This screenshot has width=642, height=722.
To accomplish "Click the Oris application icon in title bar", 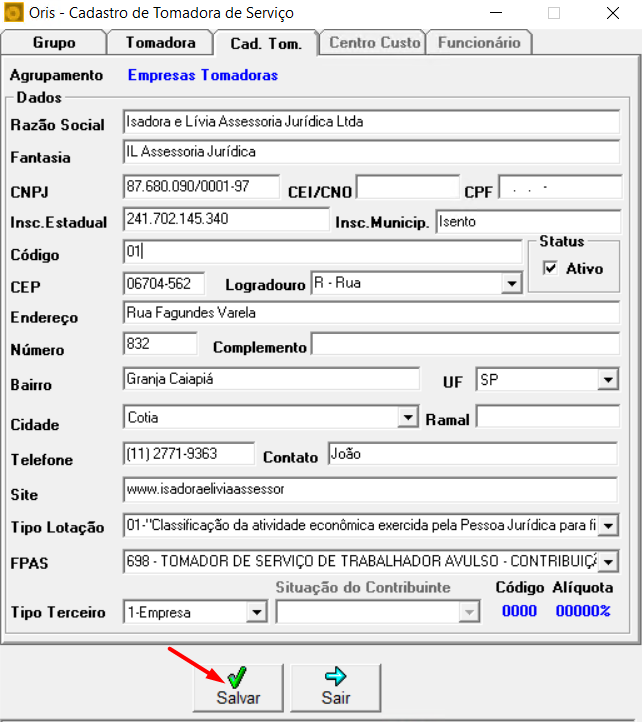I will [13, 12].
